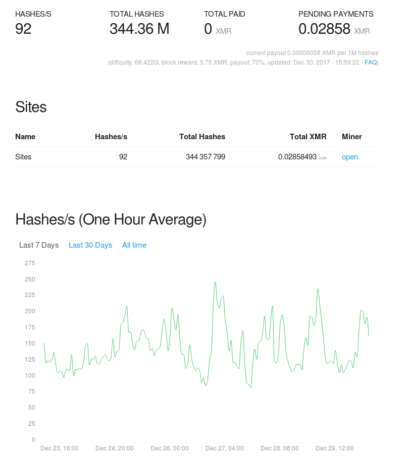The image size is (409, 456).
Task: Click the current payout per 1M hashes text
Action: pos(312,53)
